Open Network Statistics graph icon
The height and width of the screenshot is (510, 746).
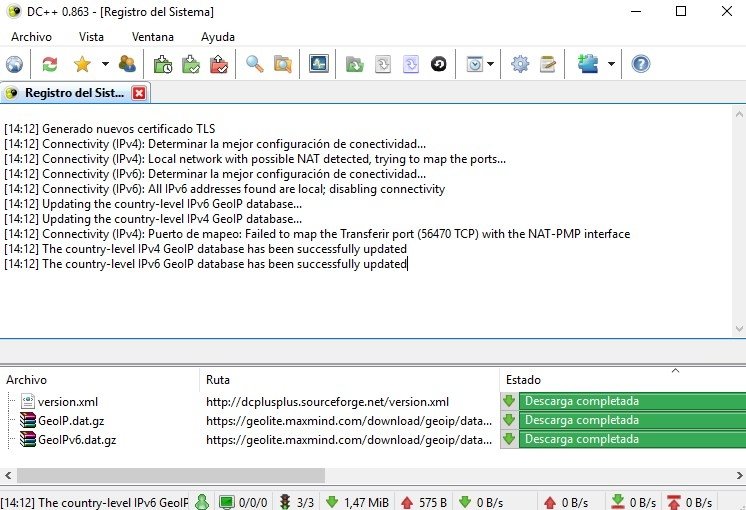(x=318, y=64)
